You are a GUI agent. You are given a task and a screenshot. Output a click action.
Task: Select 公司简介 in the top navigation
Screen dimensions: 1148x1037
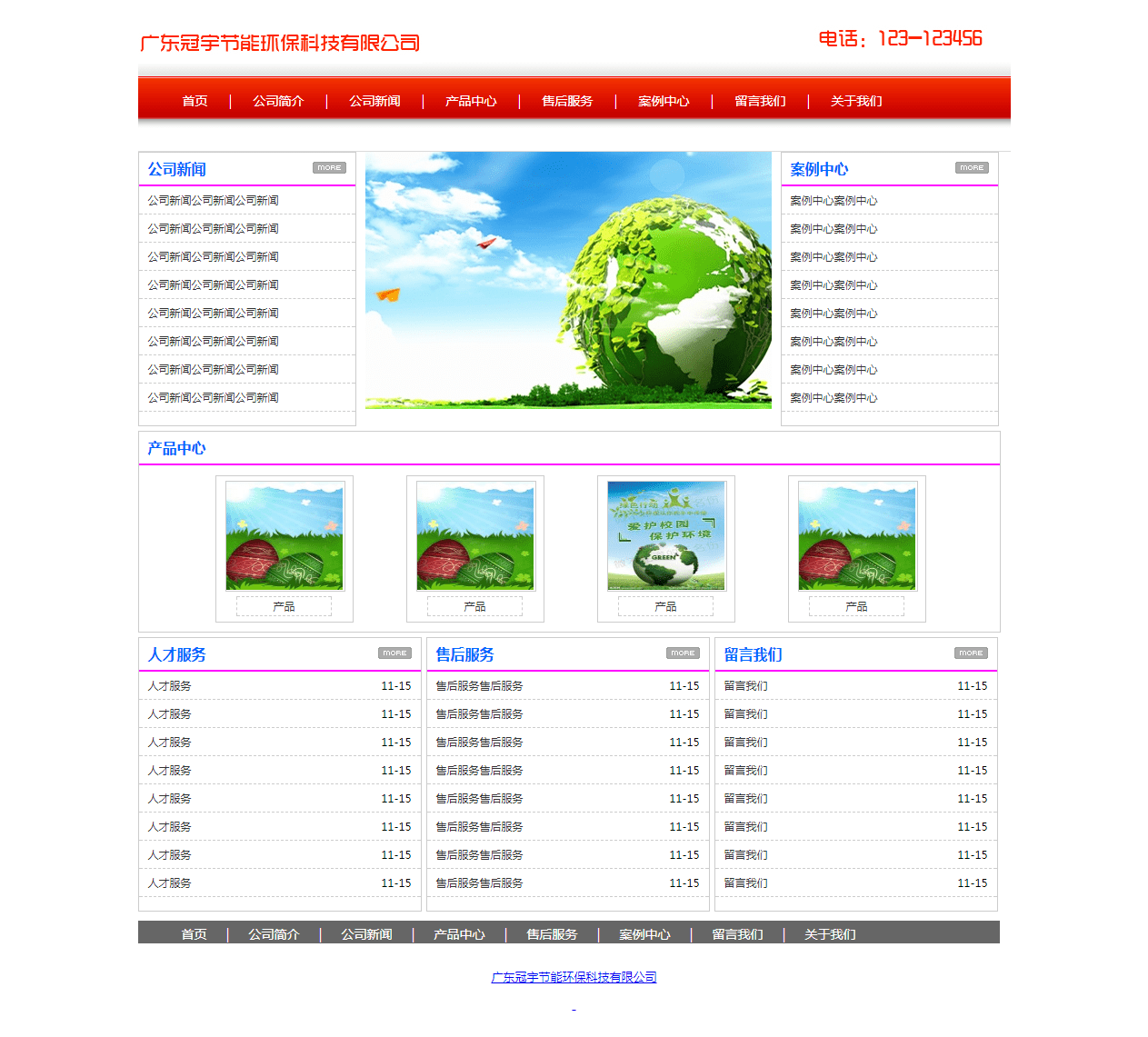pyautogui.click(x=278, y=101)
